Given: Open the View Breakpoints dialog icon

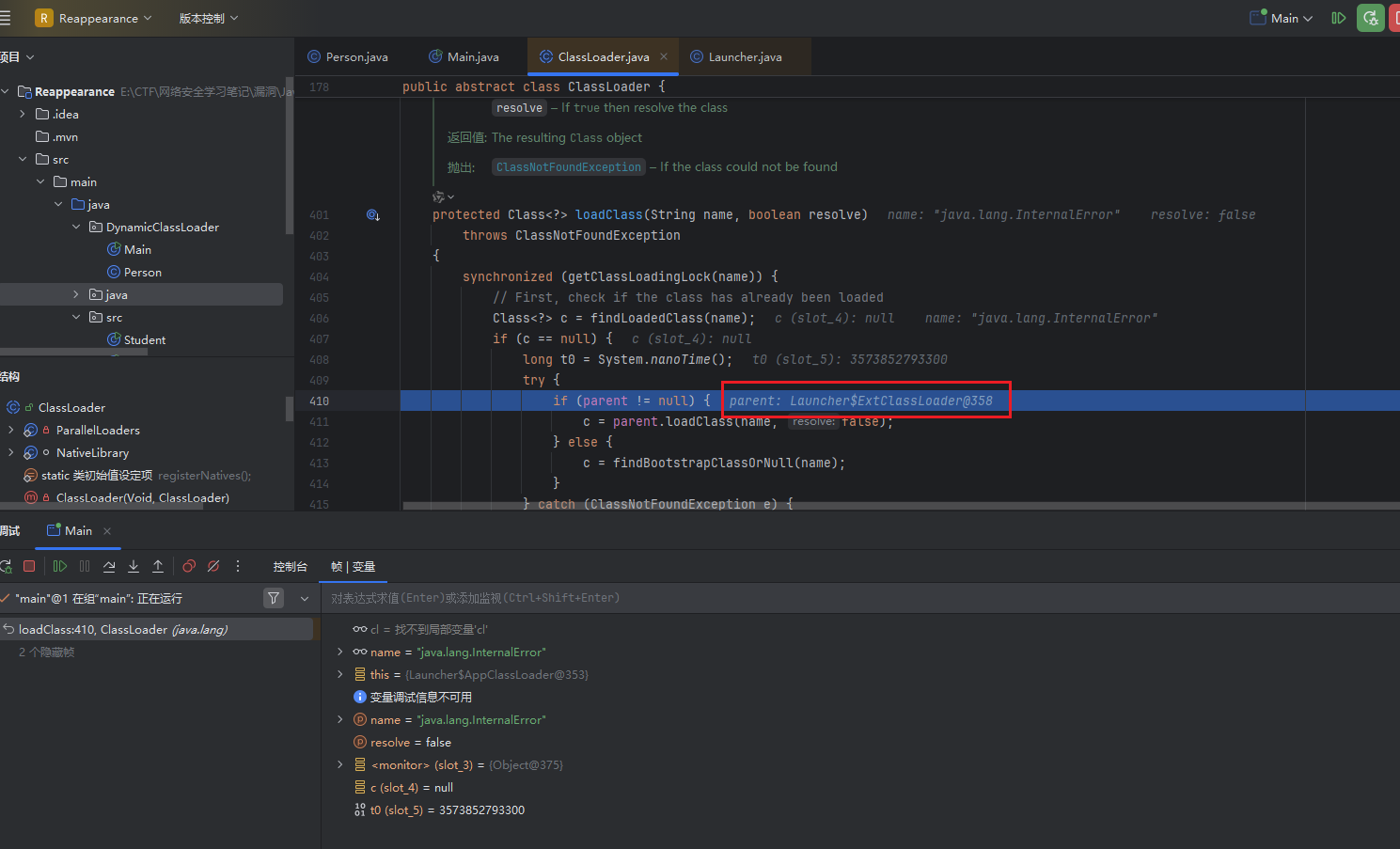Looking at the screenshot, I should 189,566.
